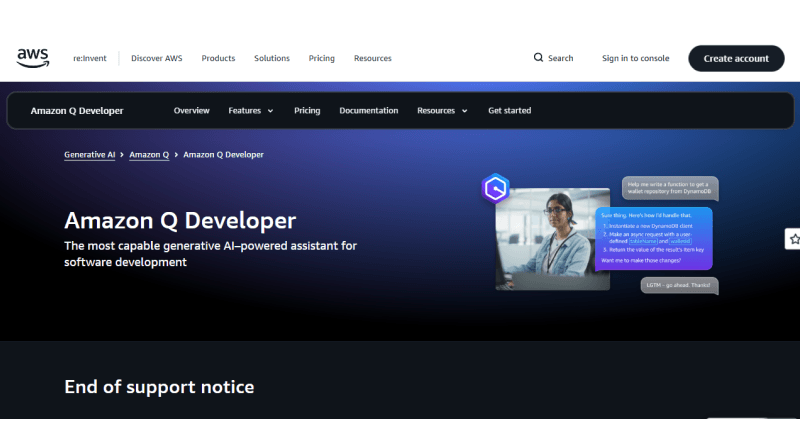Open the Solutions menu
Image resolution: width=800 pixels, height=445 pixels.
pyautogui.click(x=272, y=58)
